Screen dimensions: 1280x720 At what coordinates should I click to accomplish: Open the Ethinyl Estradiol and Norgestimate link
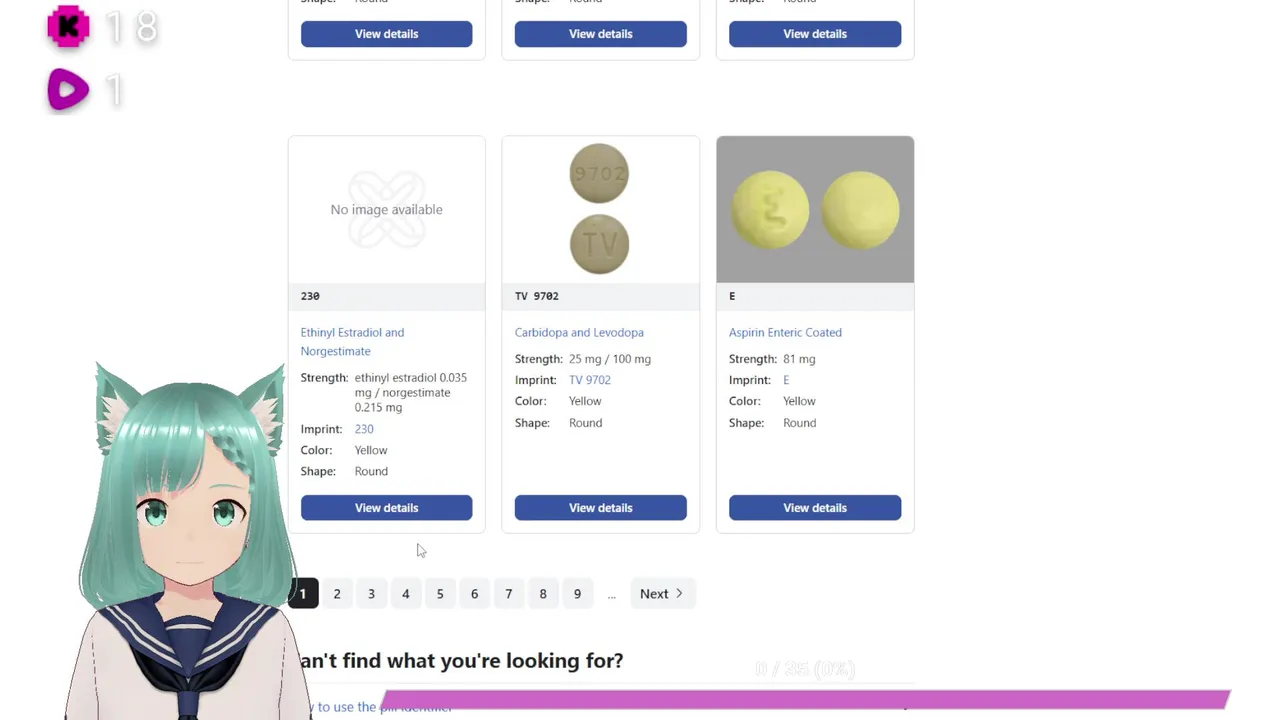point(352,341)
